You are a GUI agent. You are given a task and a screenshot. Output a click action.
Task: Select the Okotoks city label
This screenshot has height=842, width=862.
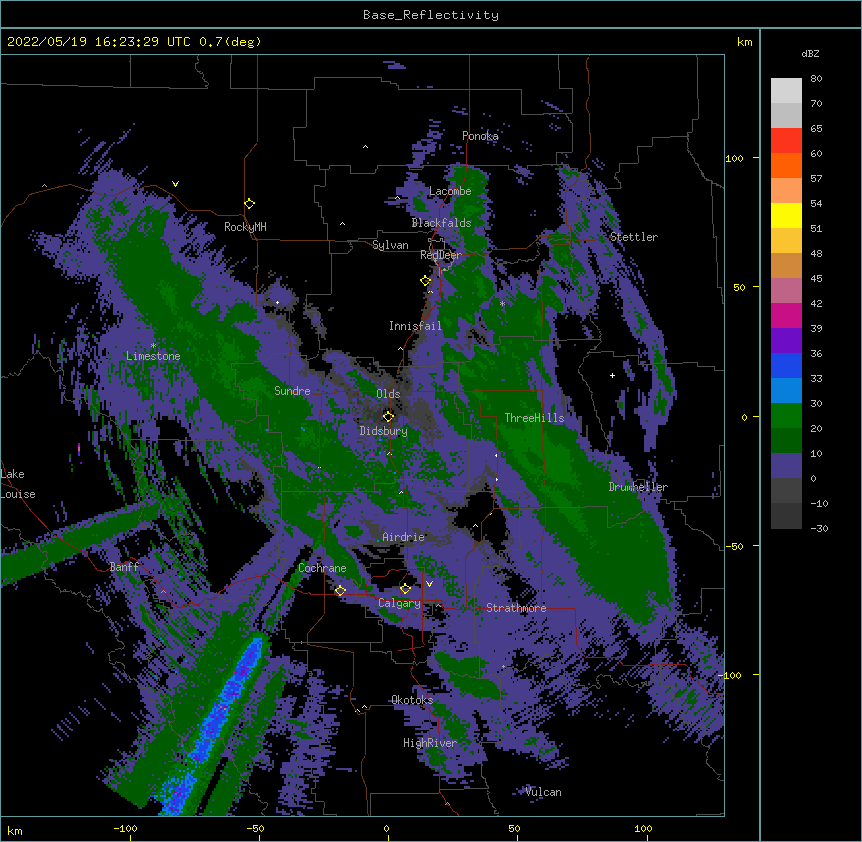(412, 700)
